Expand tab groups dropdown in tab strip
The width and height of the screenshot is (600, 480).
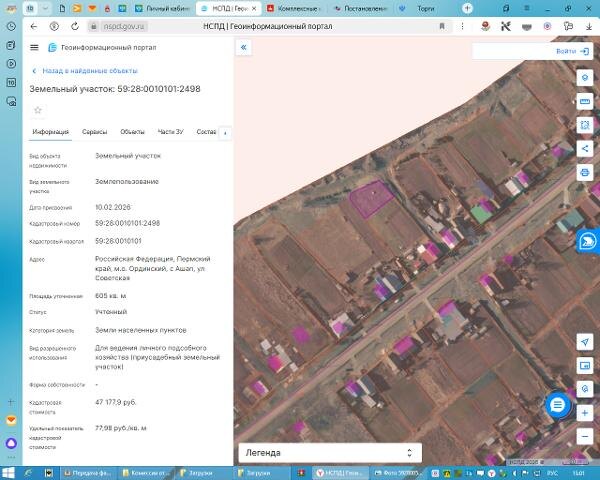point(45,8)
